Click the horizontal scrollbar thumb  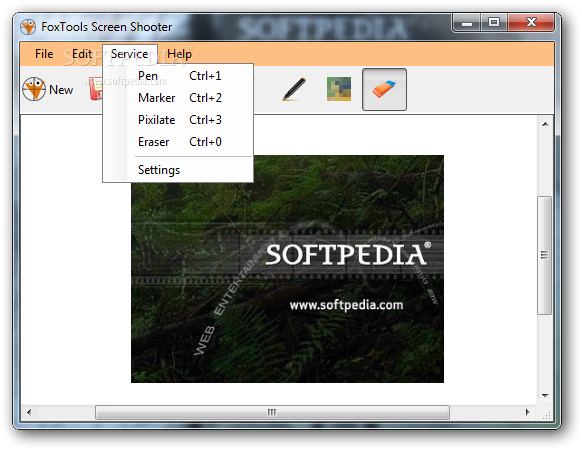tap(272, 412)
